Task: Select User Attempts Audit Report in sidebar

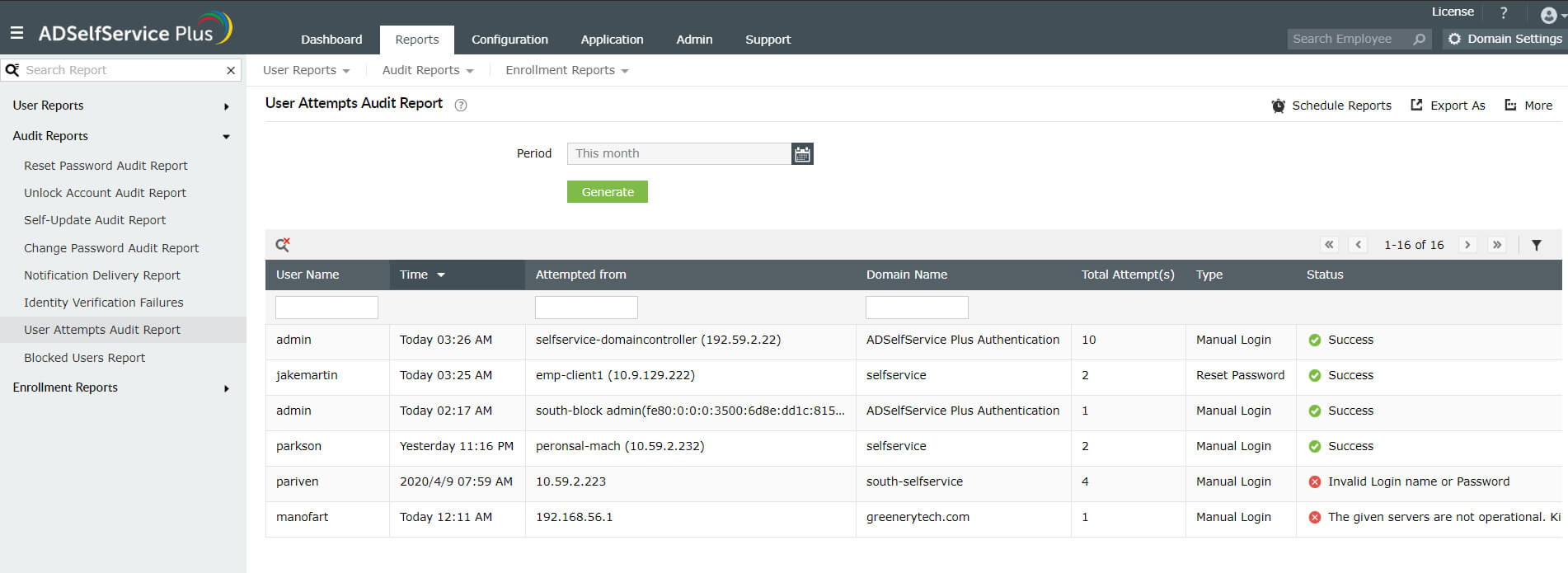Action: click(123, 330)
